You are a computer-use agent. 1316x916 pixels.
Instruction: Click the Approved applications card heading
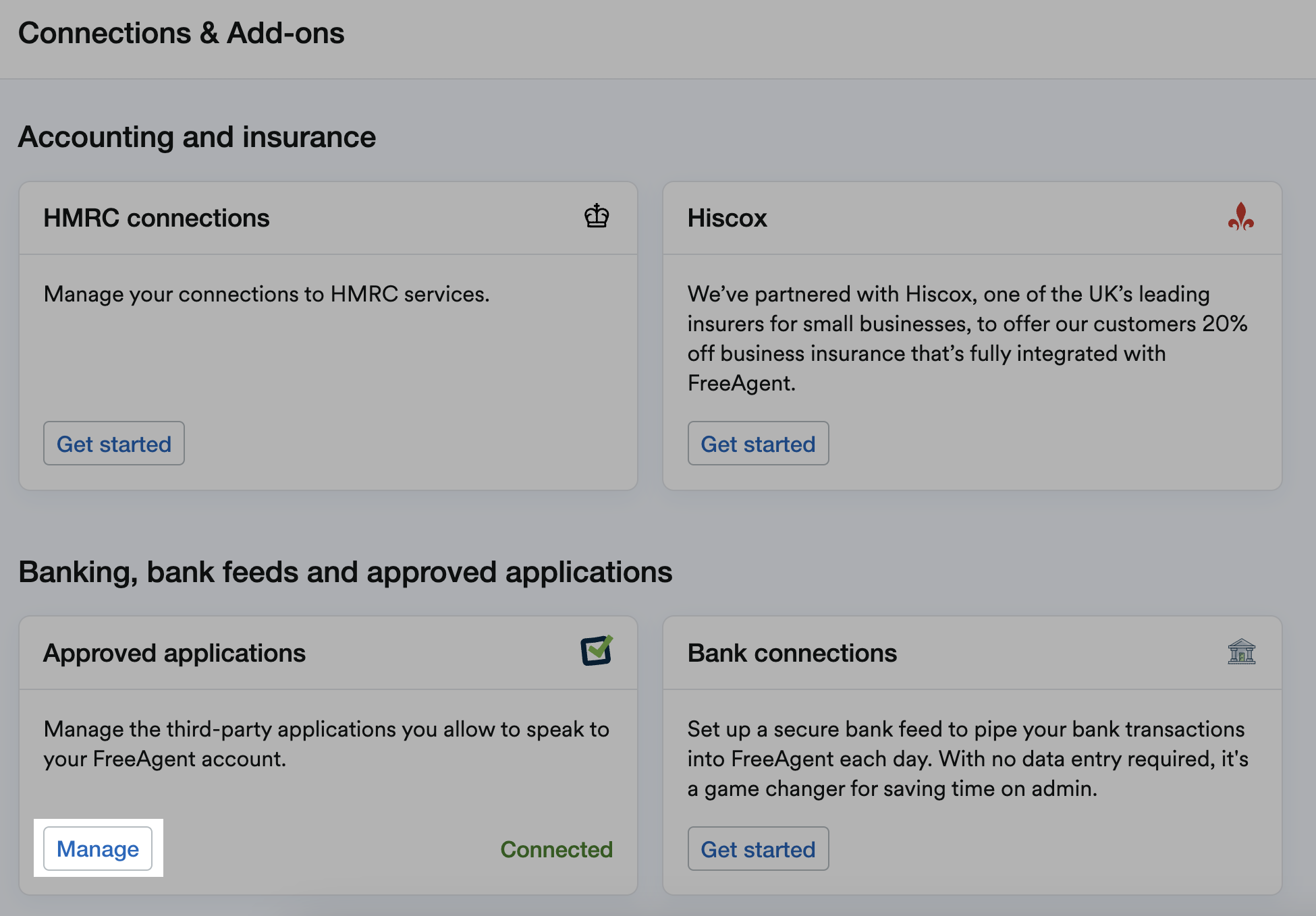174,653
